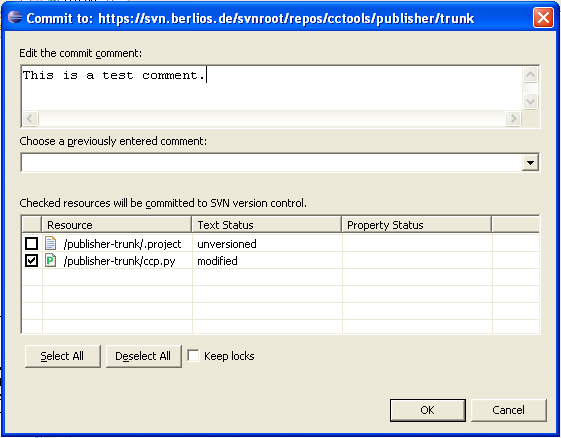The height and width of the screenshot is (438, 561).
Task: Click comment box scroll down arrow
Action: [530, 102]
